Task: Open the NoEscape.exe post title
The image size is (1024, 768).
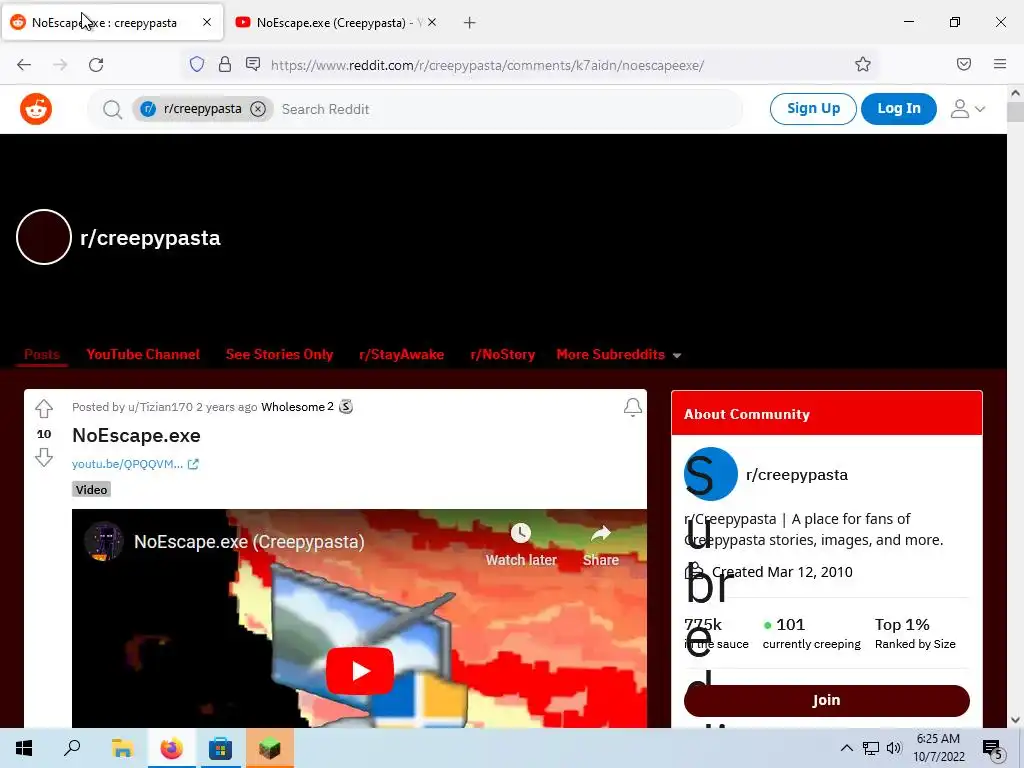Action: [x=136, y=436]
